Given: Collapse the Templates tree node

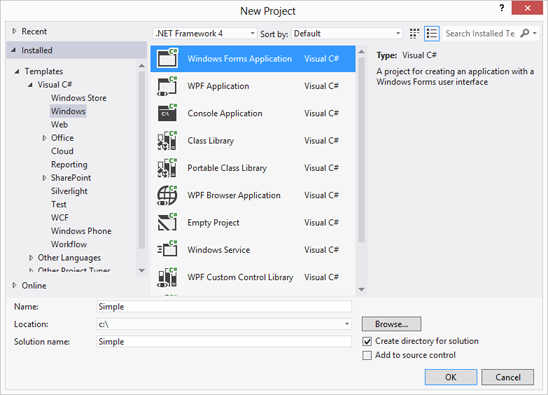Looking at the screenshot, I should (17, 71).
